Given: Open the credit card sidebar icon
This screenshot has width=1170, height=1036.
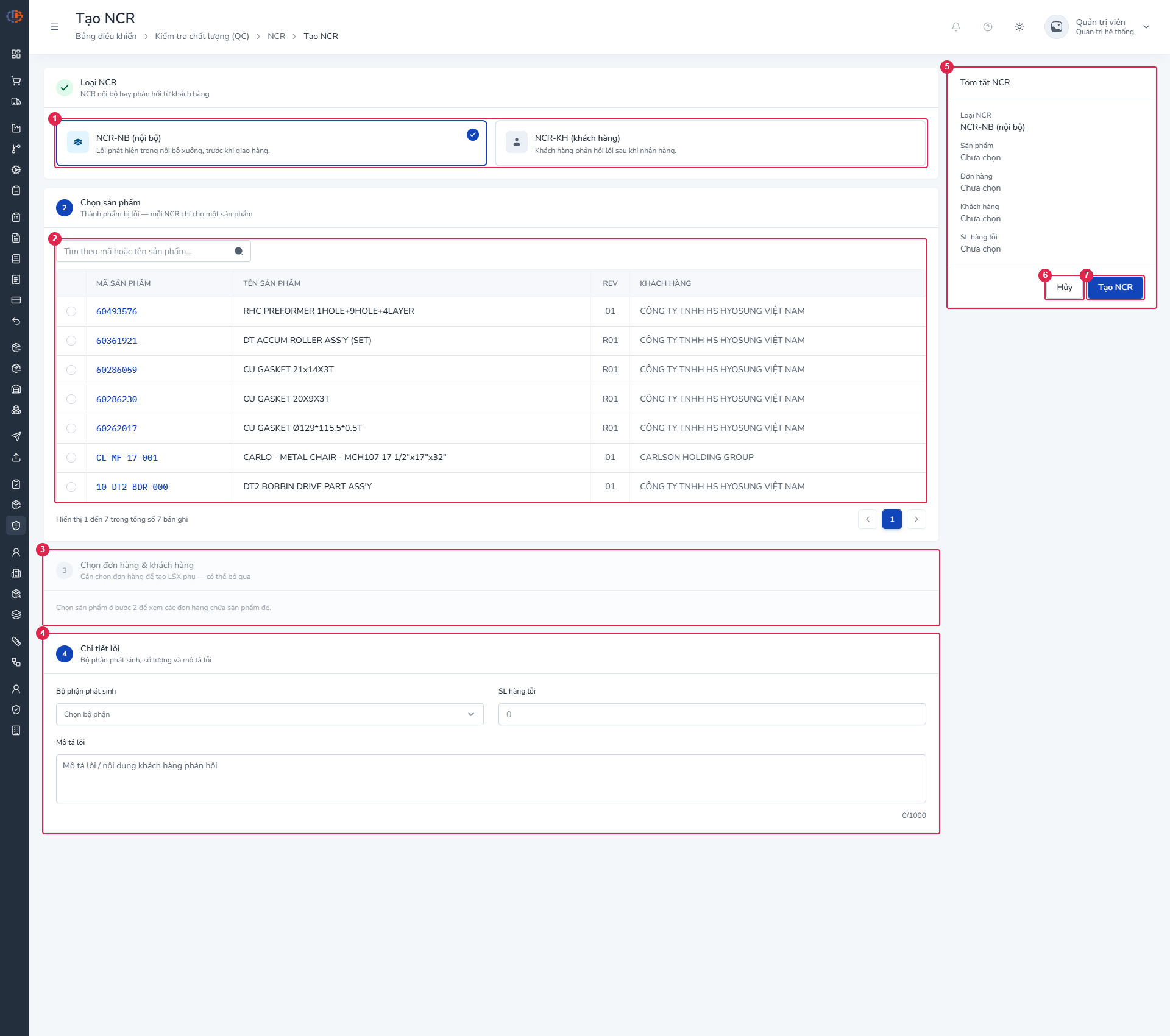Looking at the screenshot, I should pyautogui.click(x=16, y=300).
